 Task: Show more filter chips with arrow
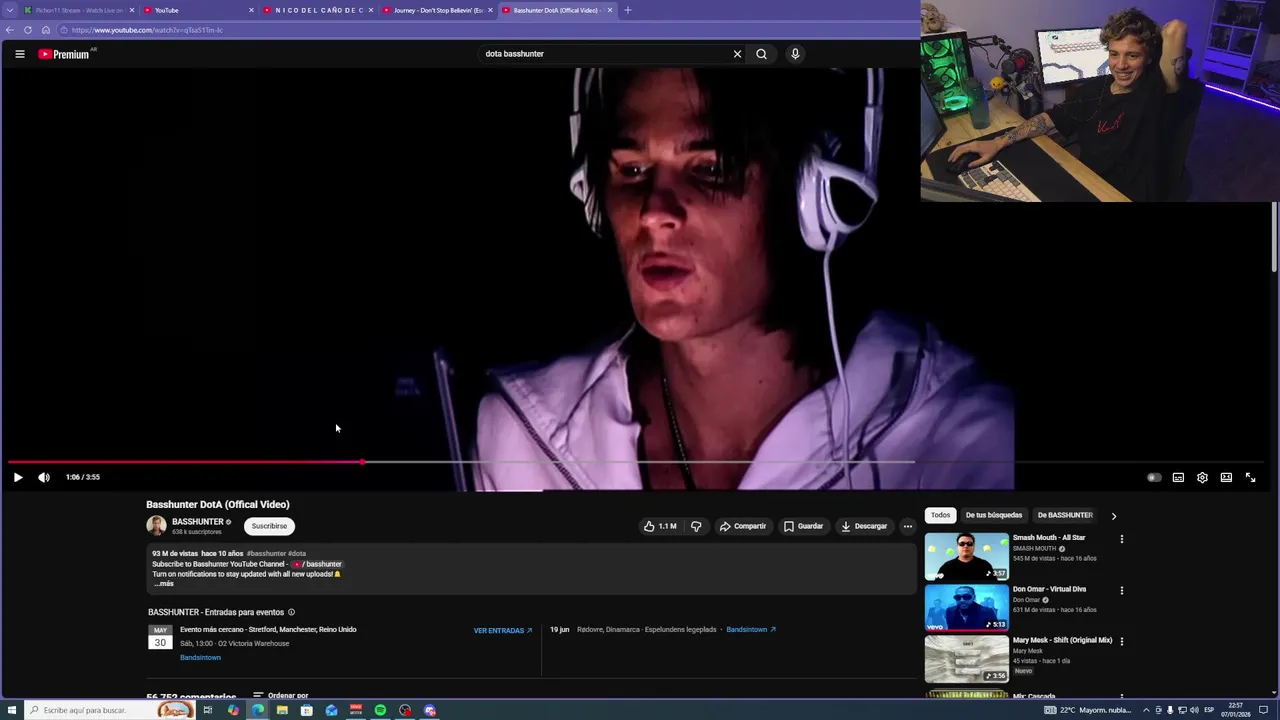(1113, 516)
